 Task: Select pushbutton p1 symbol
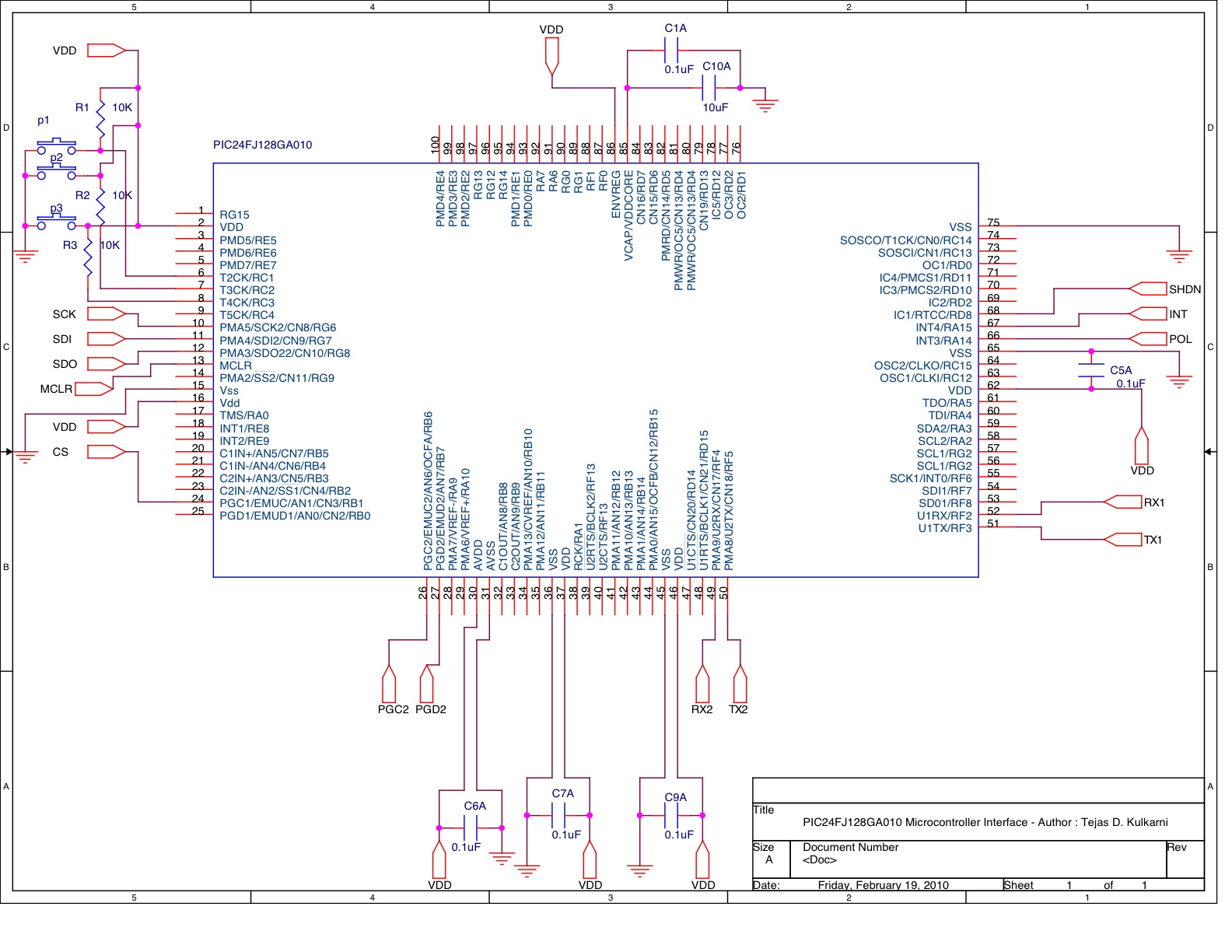pyautogui.click(x=57, y=146)
